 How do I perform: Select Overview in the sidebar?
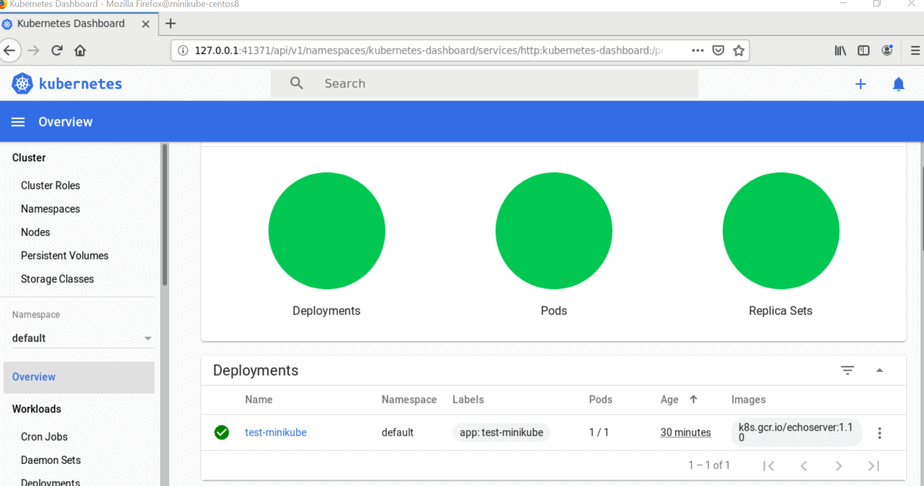(x=34, y=377)
